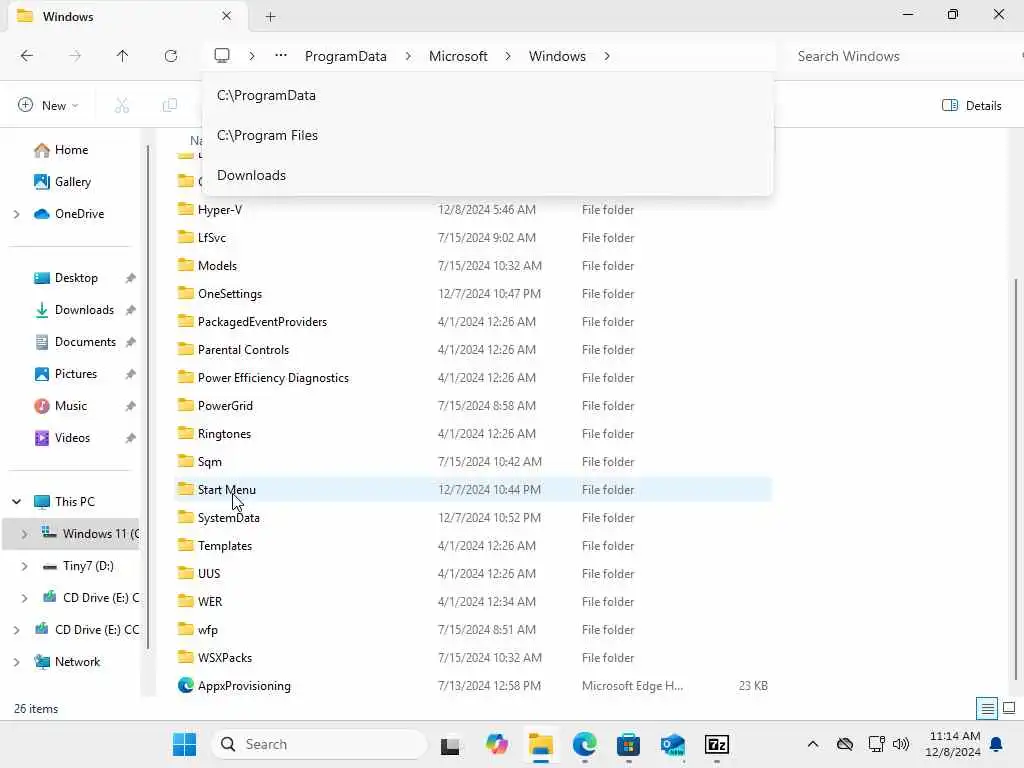The height and width of the screenshot is (768, 1024).
Task: Select the Sqm folder icon
Action: (x=185, y=461)
